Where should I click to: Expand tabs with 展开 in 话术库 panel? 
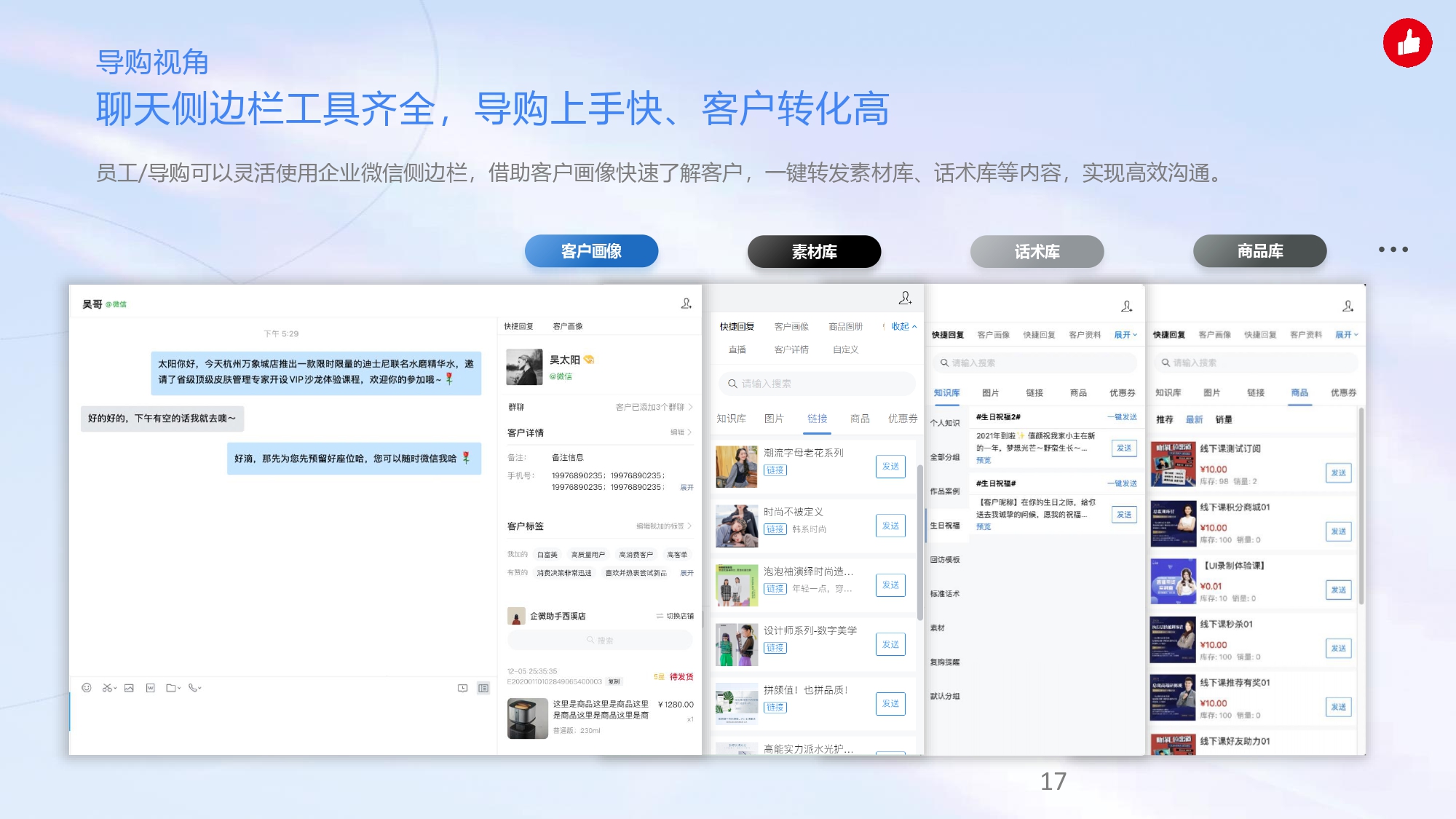pyautogui.click(x=1125, y=335)
